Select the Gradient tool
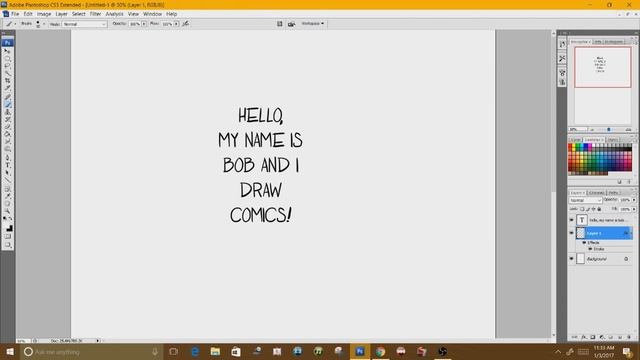The image size is (640, 360). [x=7, y=134]
